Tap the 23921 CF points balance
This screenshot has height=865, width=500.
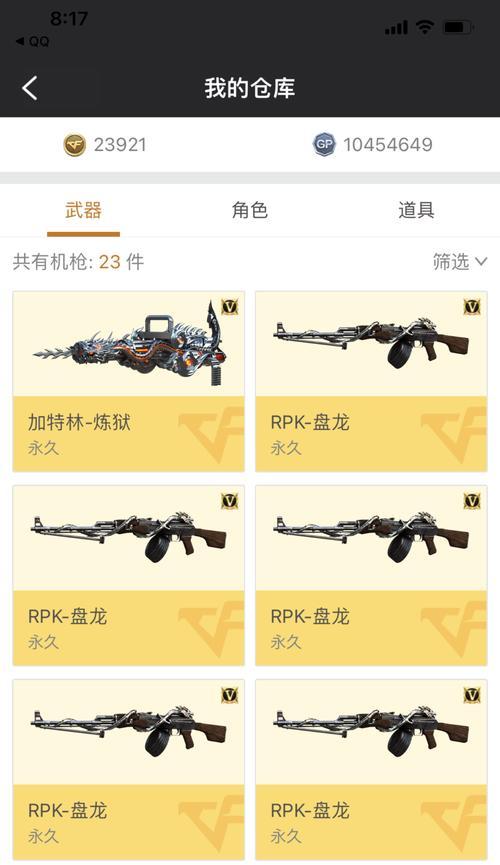point(120,145)
